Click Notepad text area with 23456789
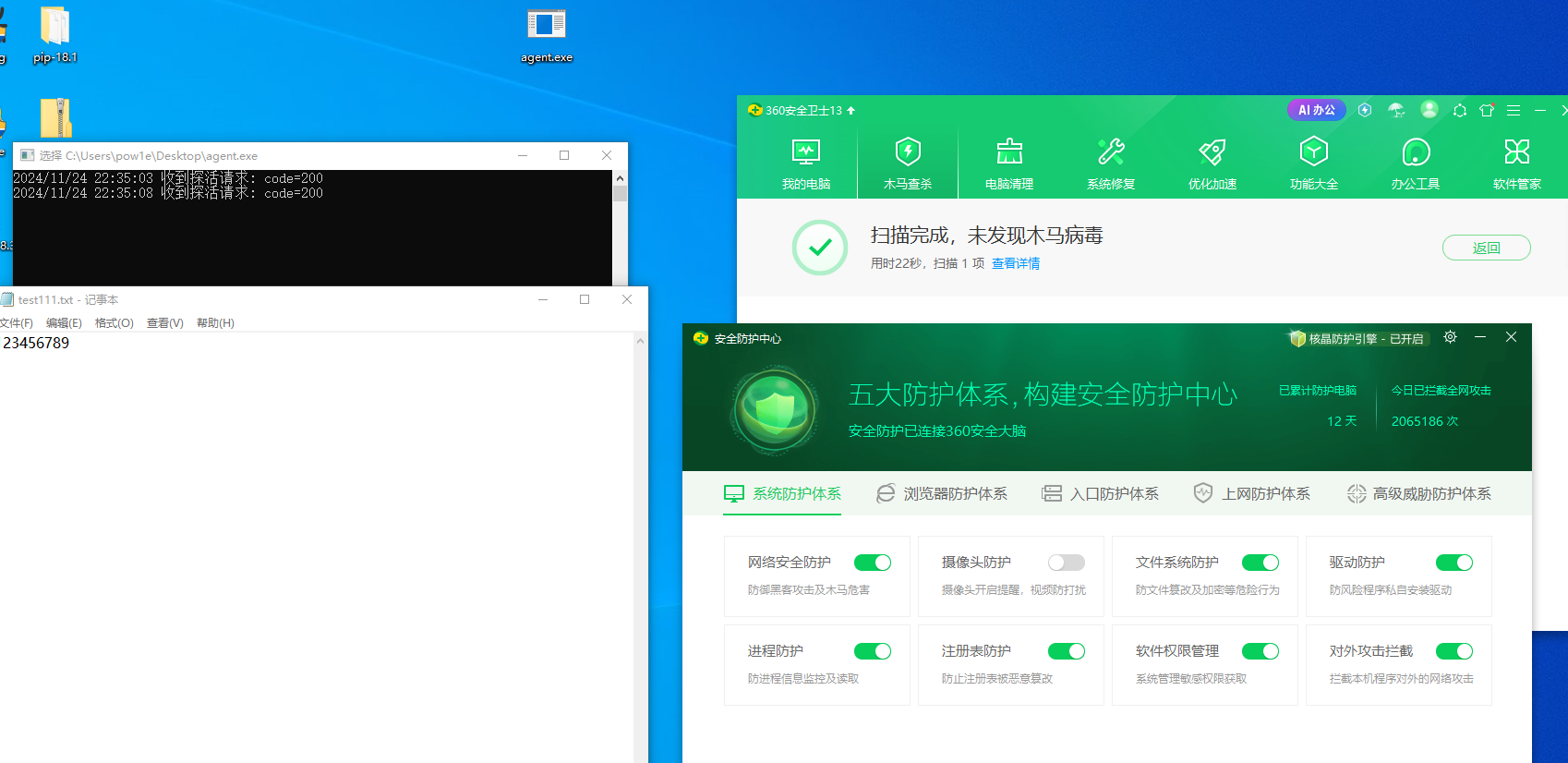This screenshot has height=763, width=1568. (317, 547)
